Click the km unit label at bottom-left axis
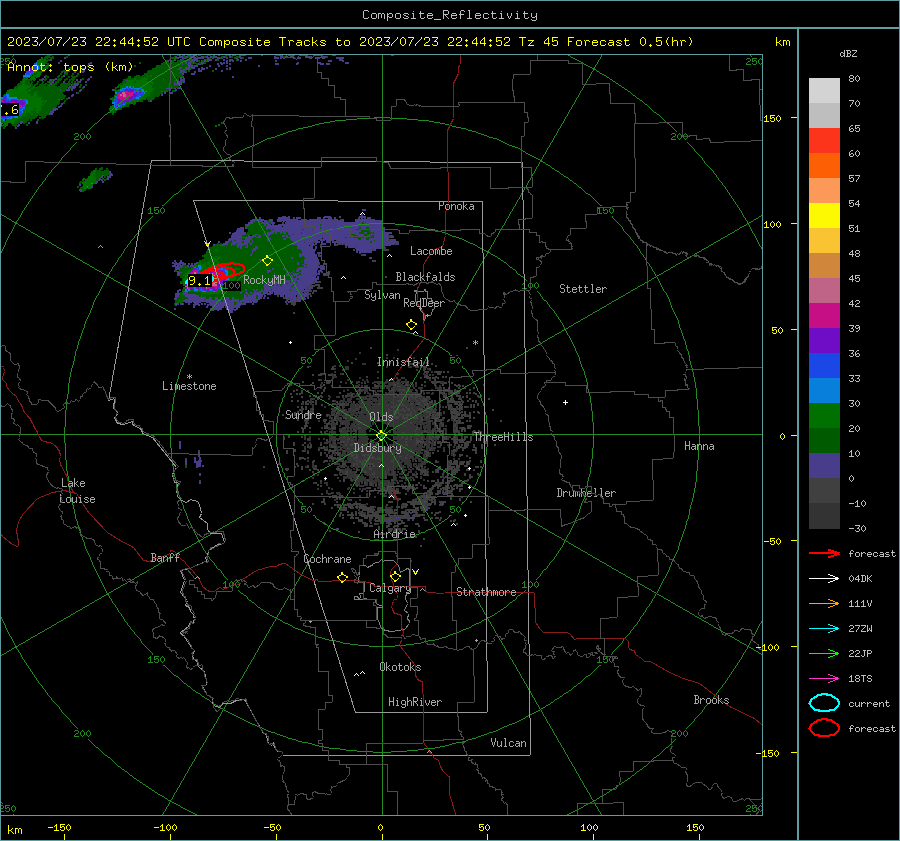 coord(15,830)
